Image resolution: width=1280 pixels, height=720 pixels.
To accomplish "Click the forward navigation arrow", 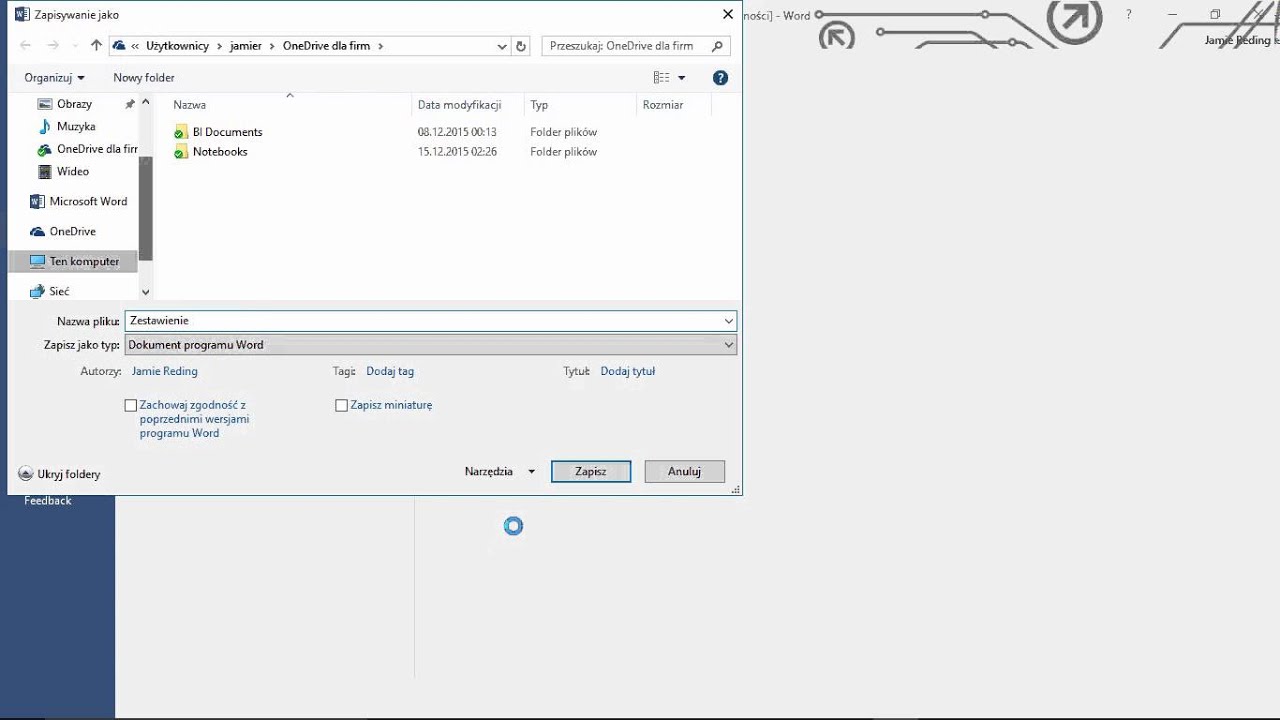I will point(54,46).
